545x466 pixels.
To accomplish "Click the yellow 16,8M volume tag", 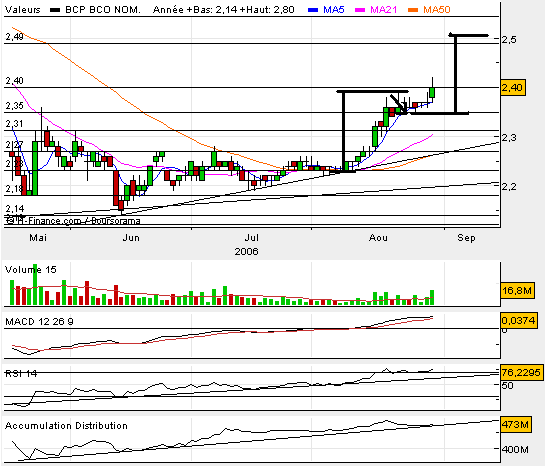I will pyautogui.click(x=517, y=291).
